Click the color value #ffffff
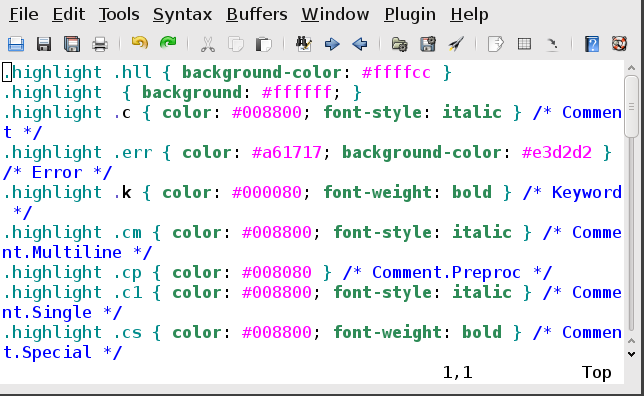The width and height of the screenshot is (644, 396). click(x=297, y=92)
